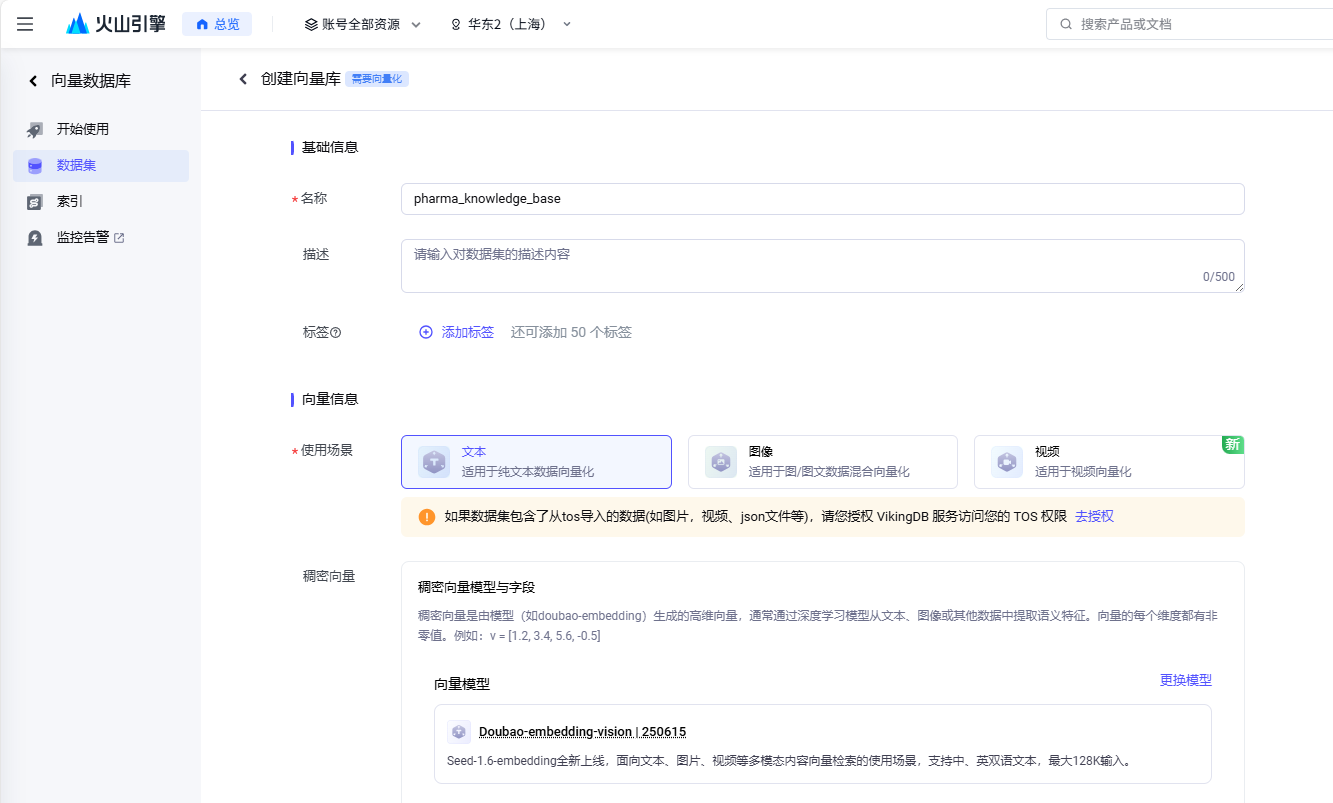Go back using arrow beside 创建向量库

(243, 79)
